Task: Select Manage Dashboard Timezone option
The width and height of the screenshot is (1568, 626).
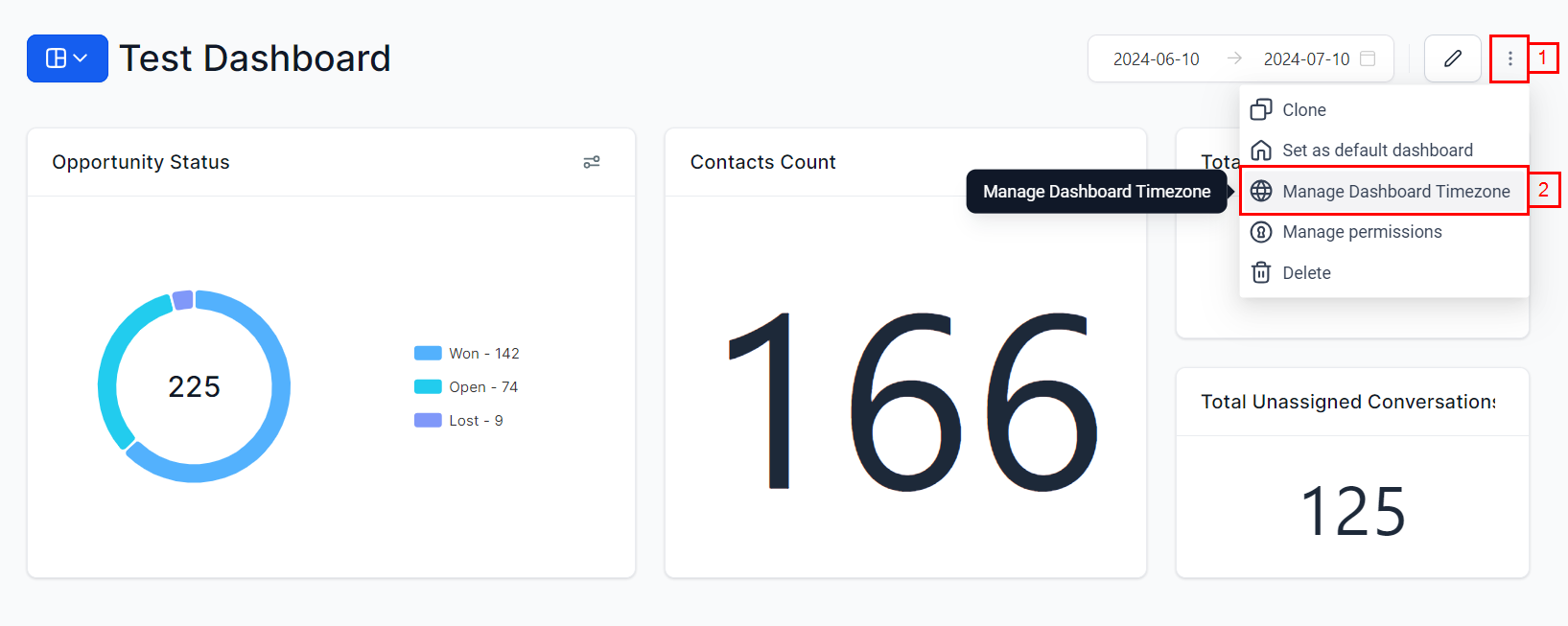Action: (1384, 191)
